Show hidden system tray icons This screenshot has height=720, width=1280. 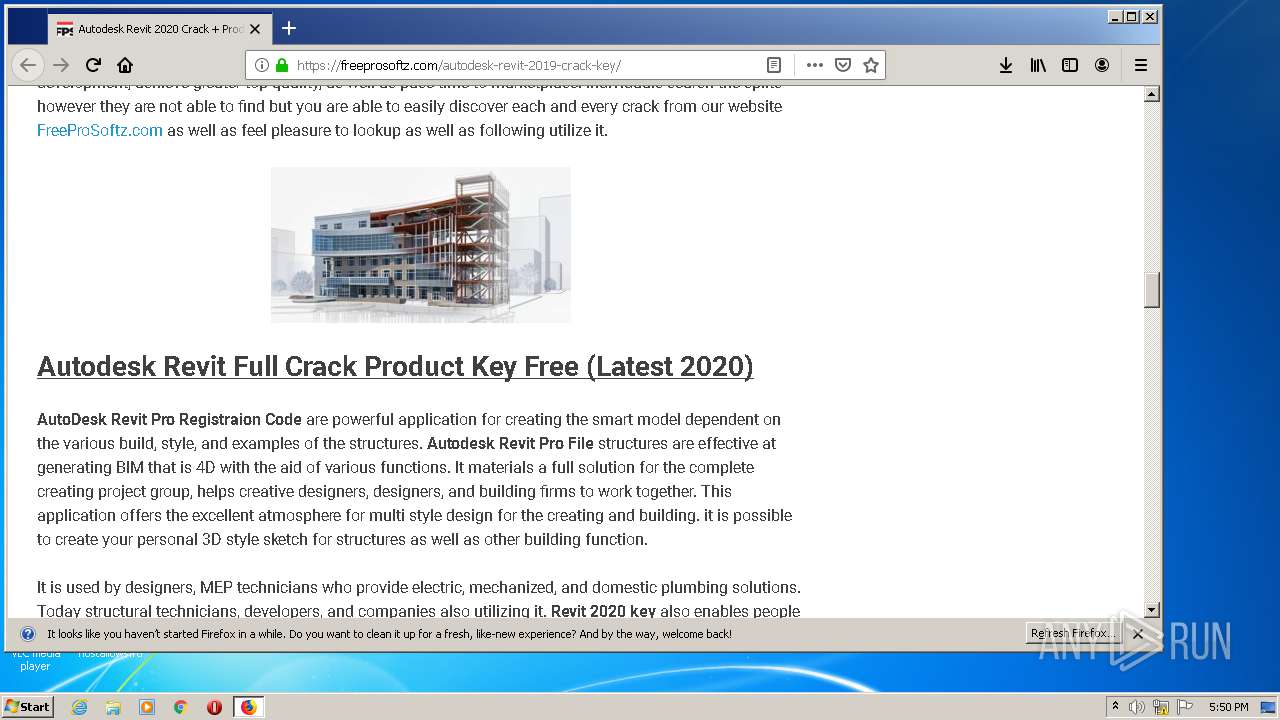pos(1115,707)
